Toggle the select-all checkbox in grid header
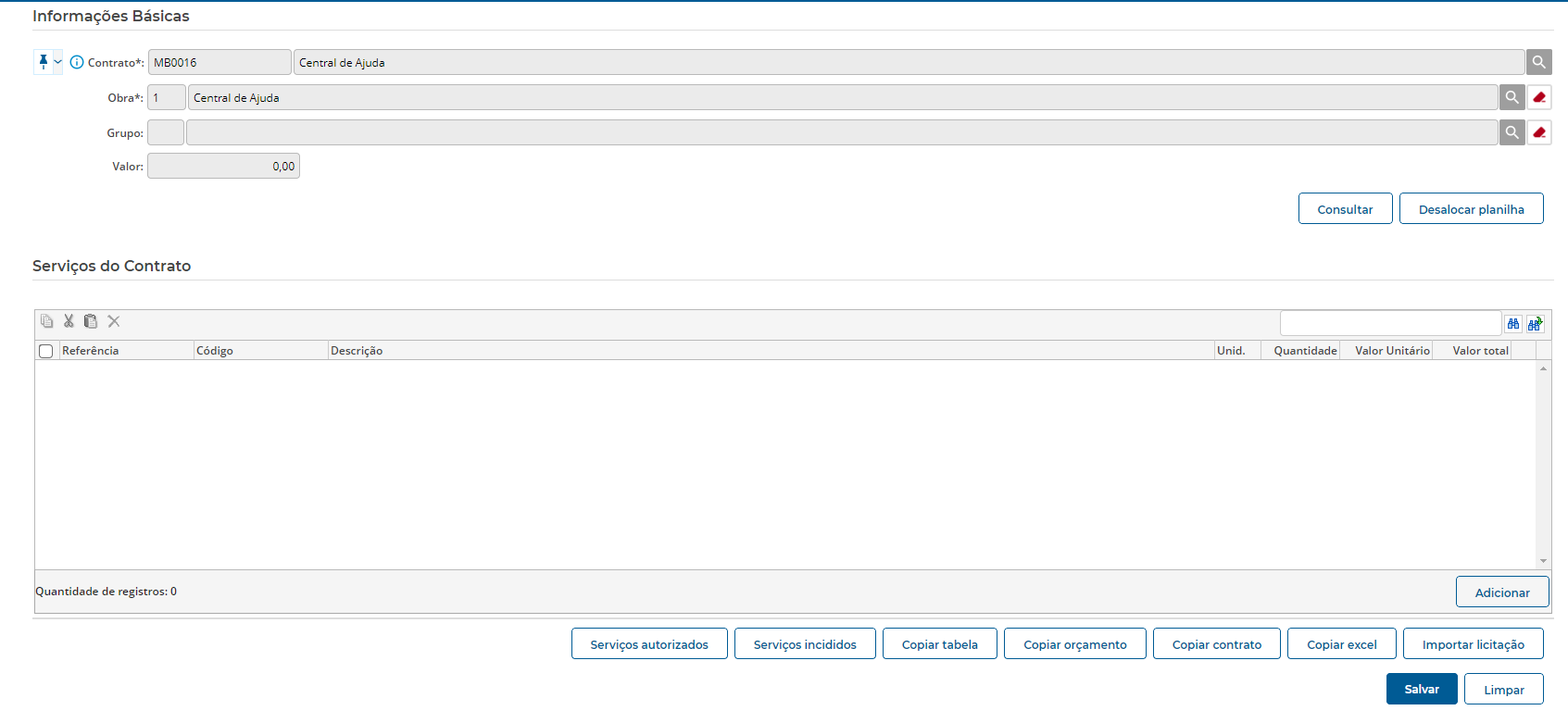The height and width of the screenshot is (723, 1568). click(x=45, y=351)
